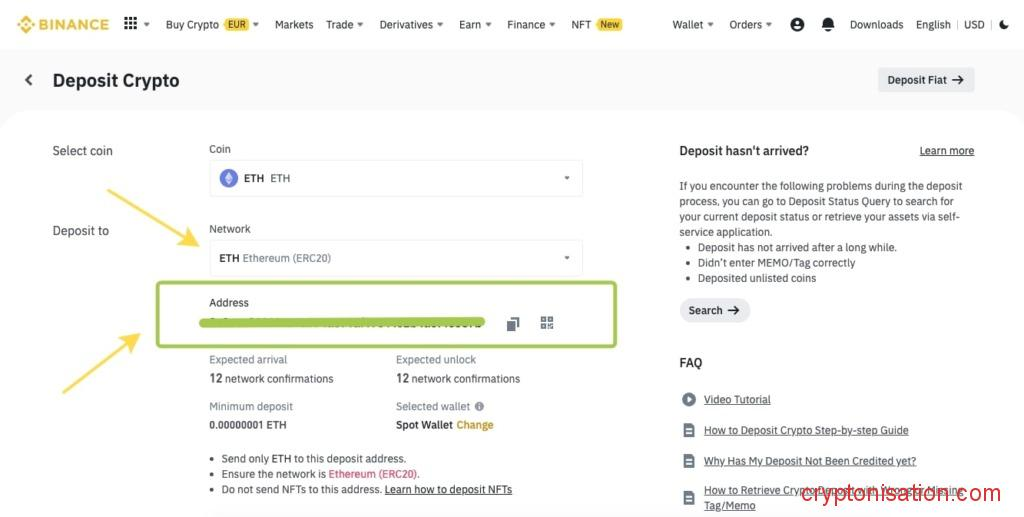1024x517 pixels.
Task: Open the Markets menu item
Action: [x=294, y=25]
